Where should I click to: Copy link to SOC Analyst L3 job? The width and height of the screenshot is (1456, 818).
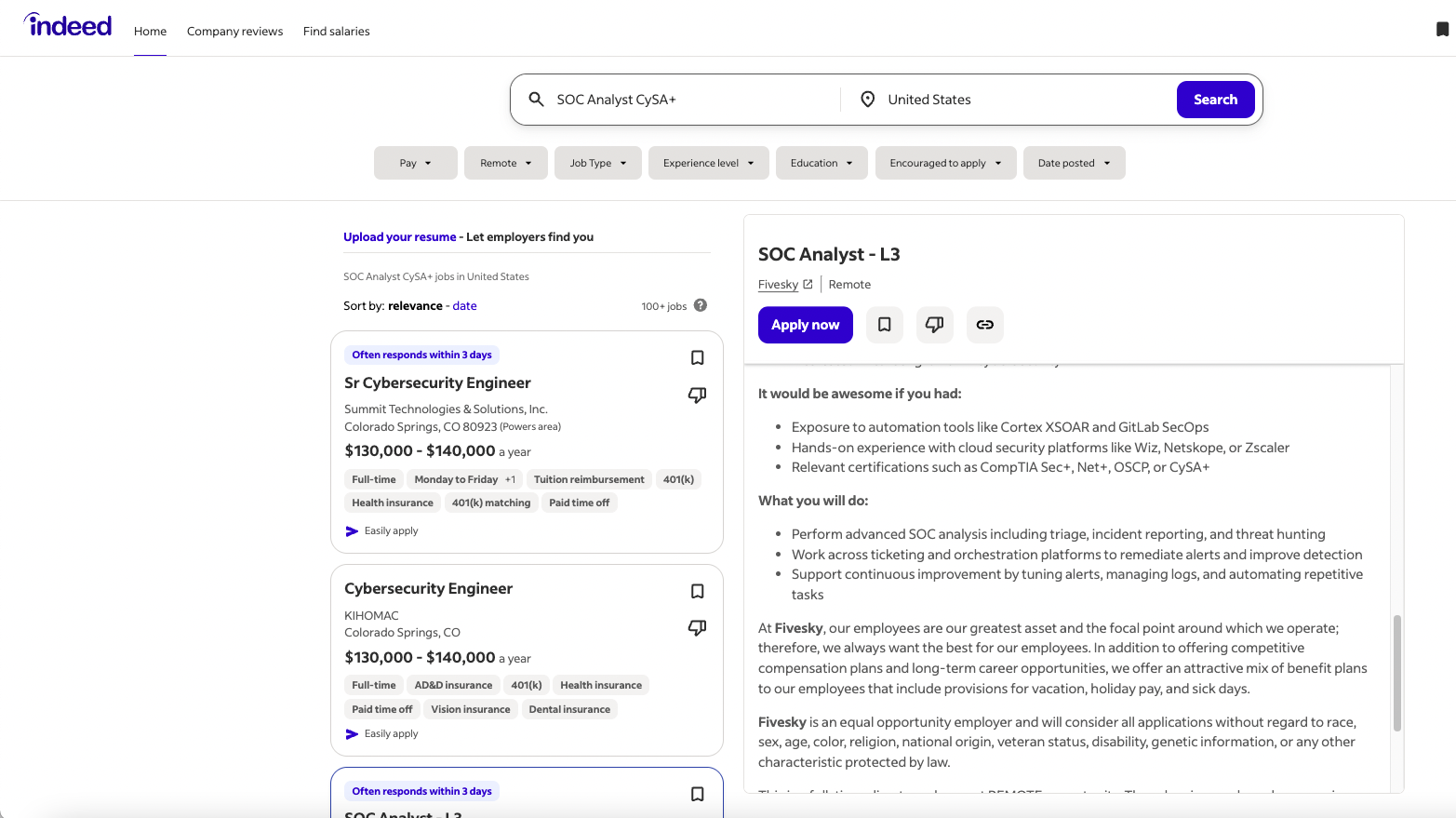pos(984,325)
